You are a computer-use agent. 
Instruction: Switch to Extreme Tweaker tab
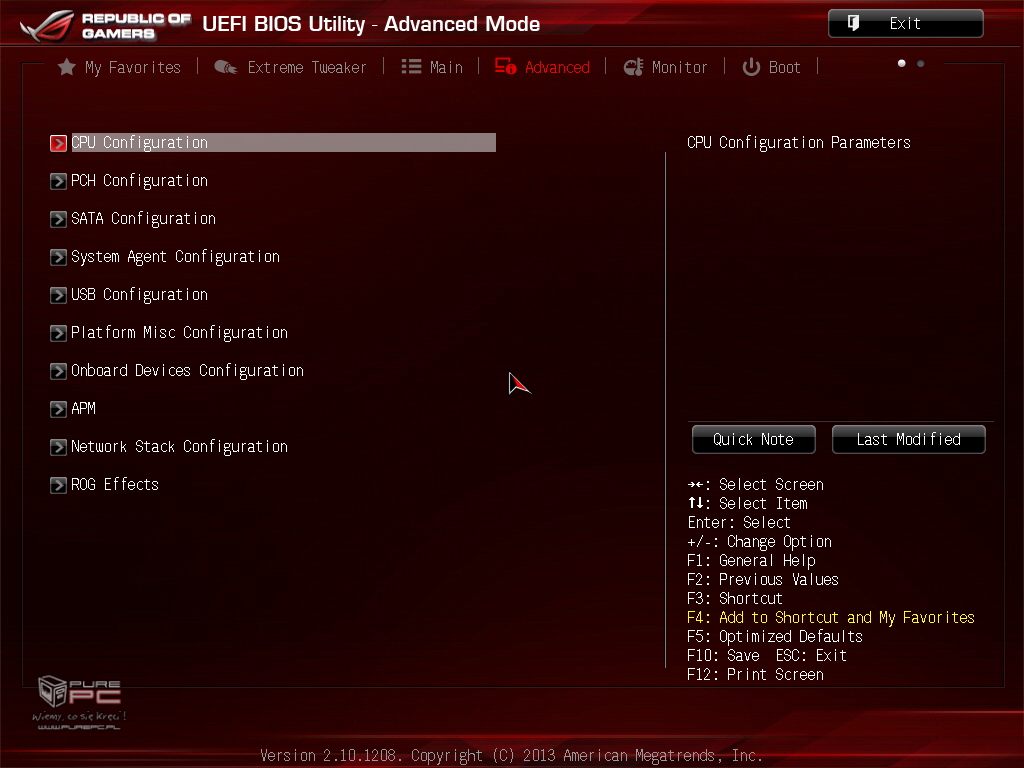point(290,67)
